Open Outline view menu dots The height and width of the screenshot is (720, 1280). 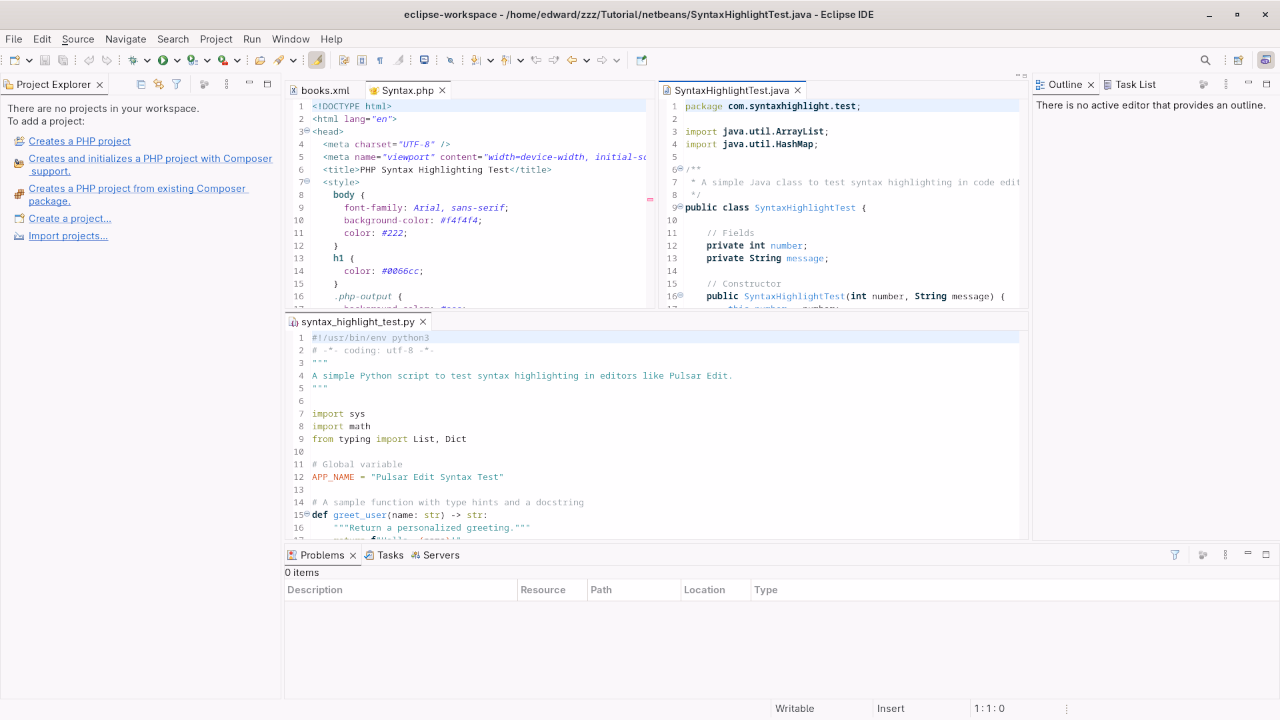coord(1226,84)
